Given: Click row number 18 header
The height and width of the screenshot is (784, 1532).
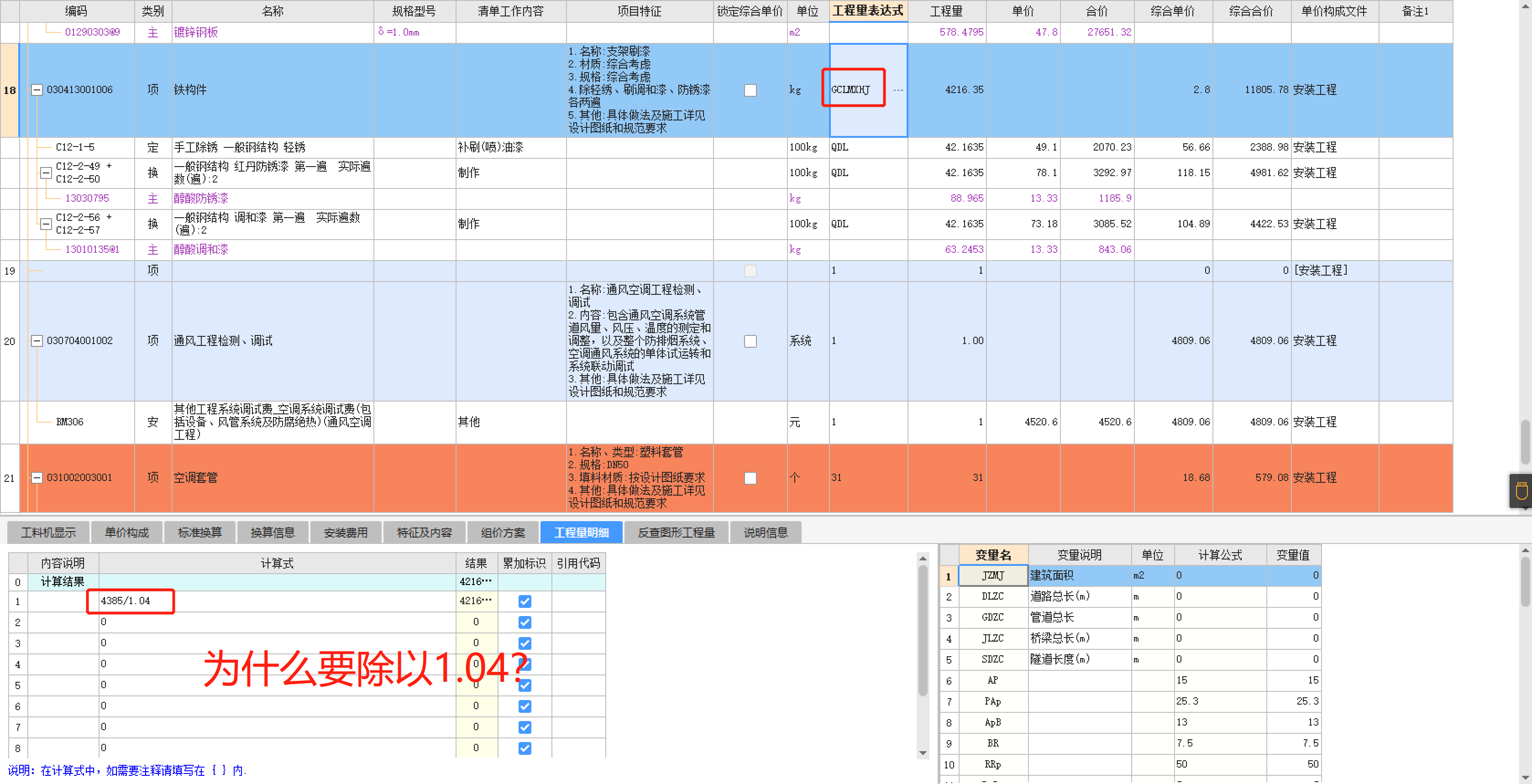Looking at the screenshot, I should click(10, 90).
